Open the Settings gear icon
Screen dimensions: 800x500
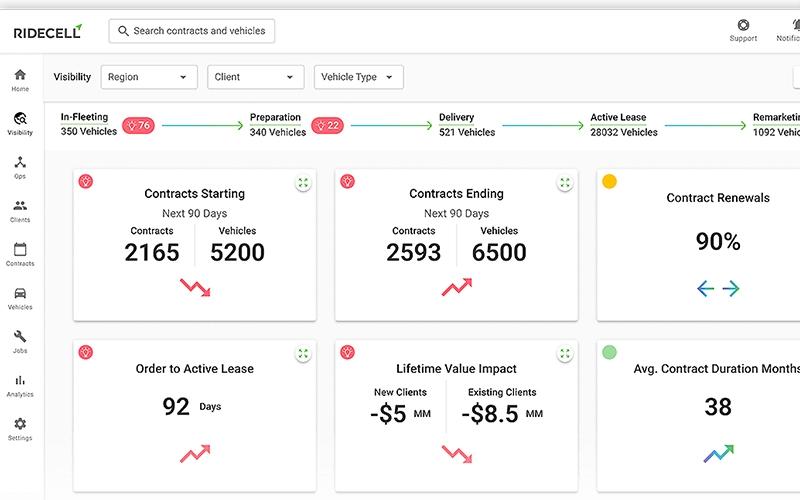pyautogui.click(x=20, y=423)
